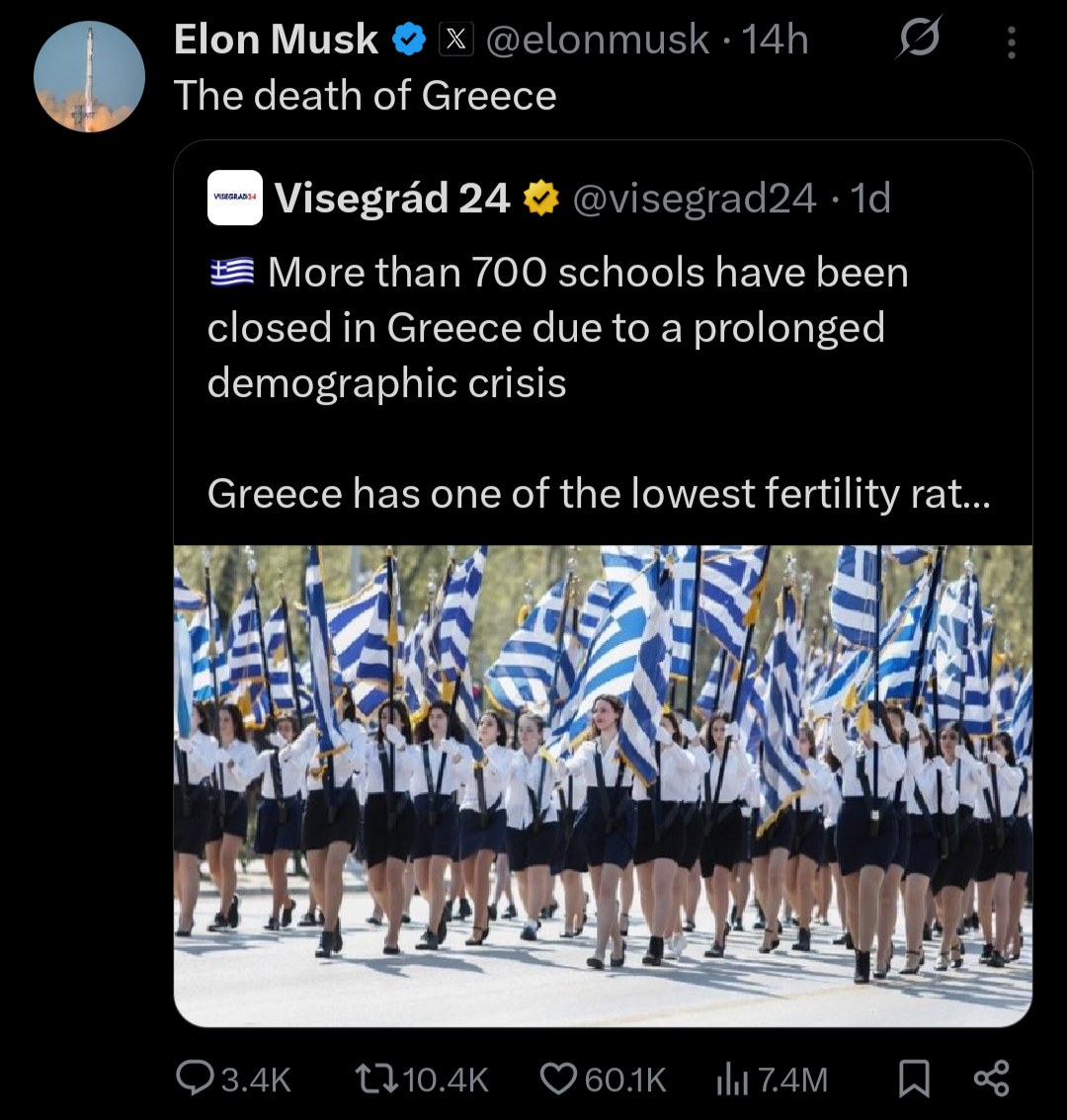The height and width of the screenshot is (1120, 1067).
Task: Bookmark this post
Action: (x=914, y=1079)
